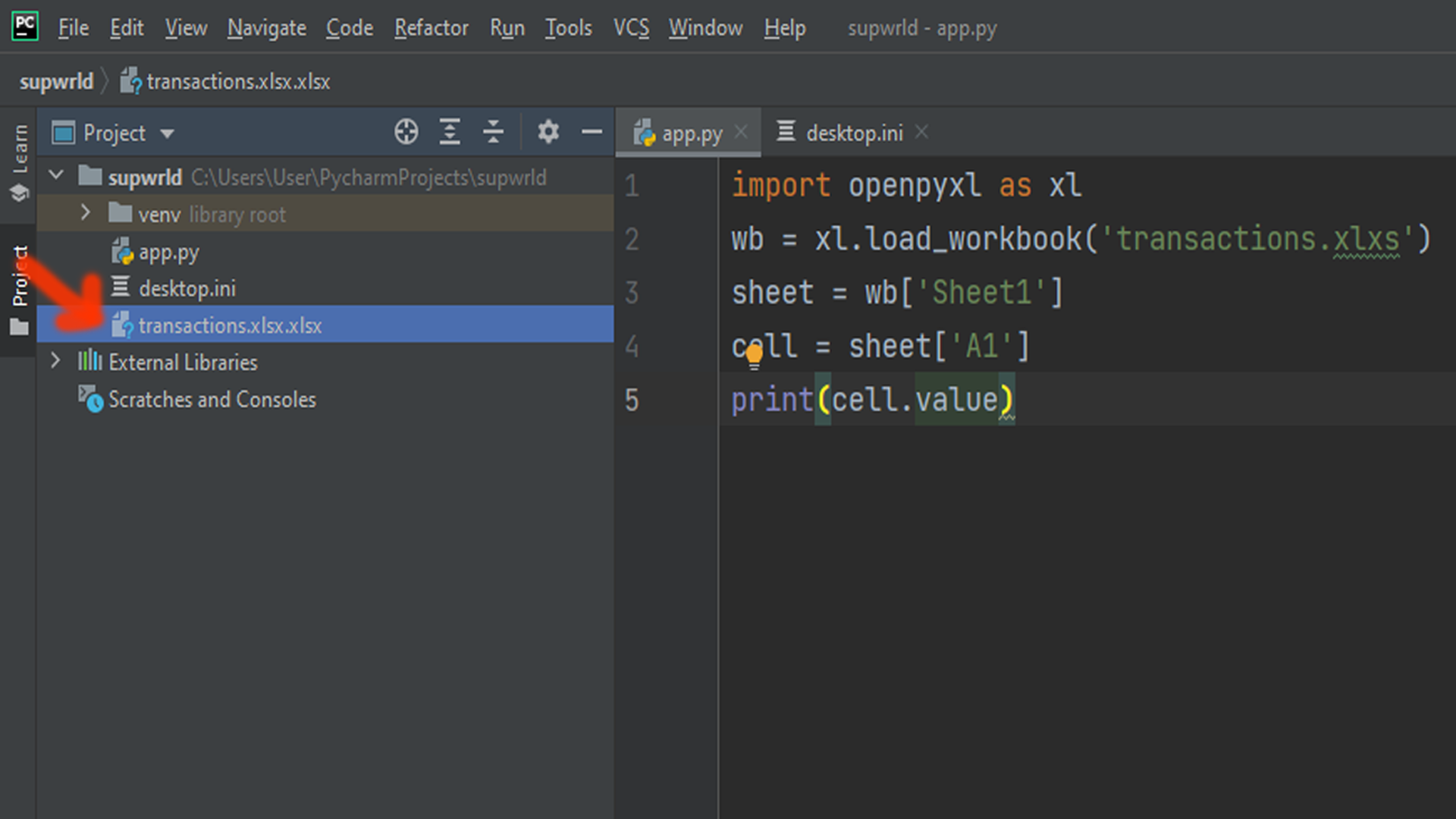Close the app.py editor tab

pyautogui.click(x=741, y=132)
